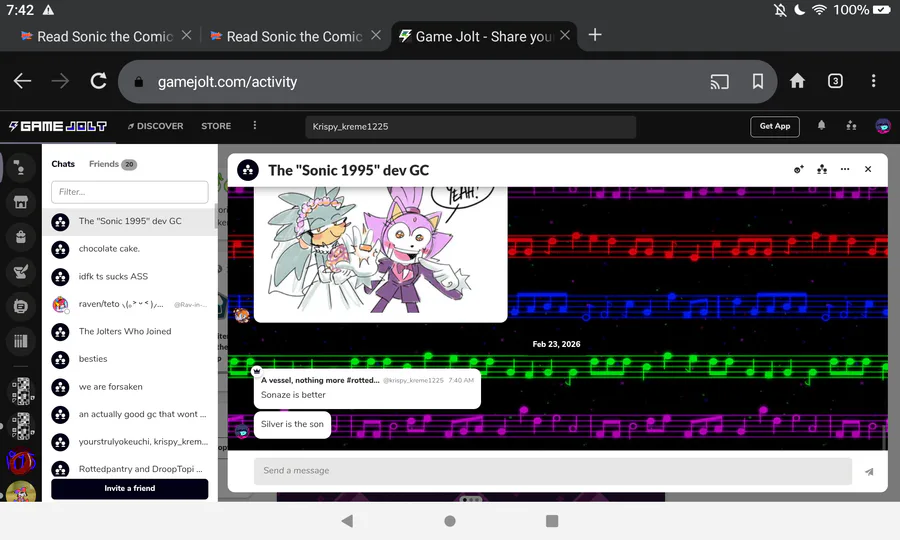Open the Discover page
The height and width of the screenshot is (540, 900).
[x=155, y=126]
